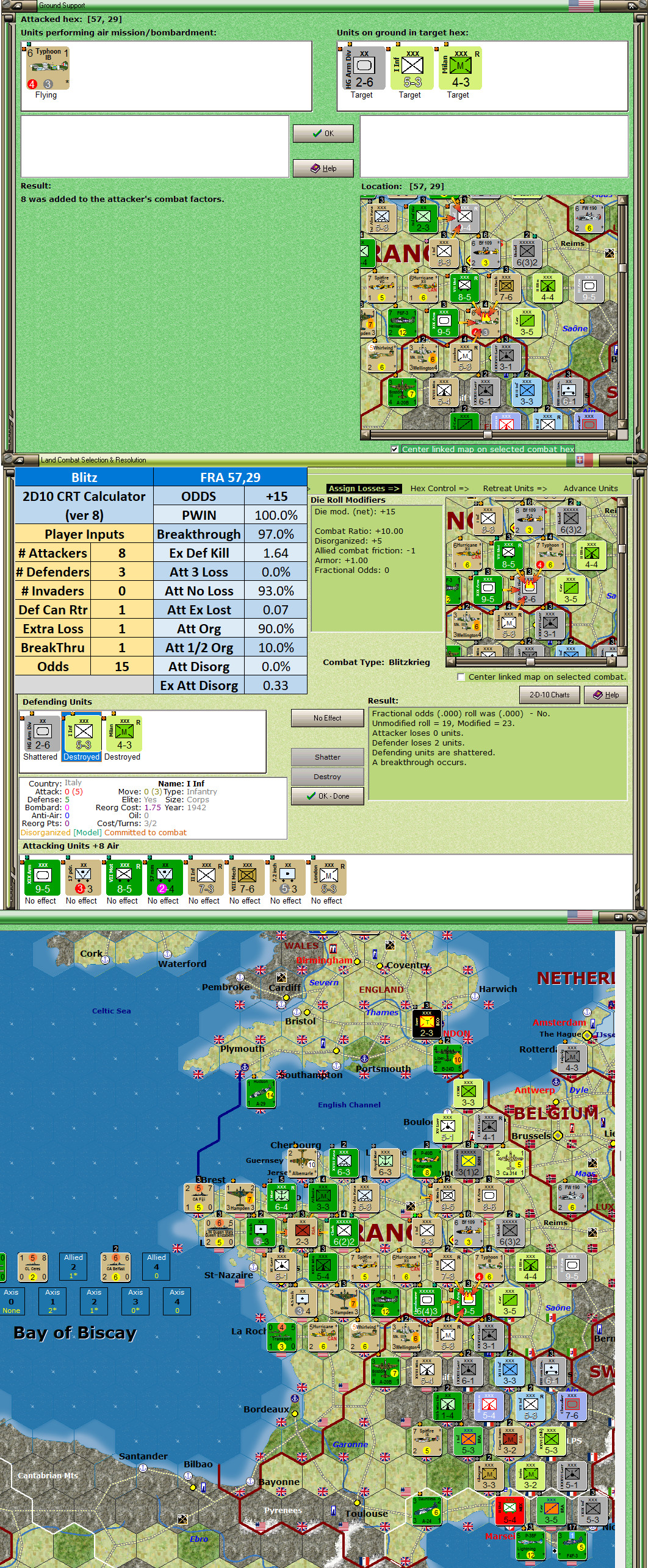The height and width of the screenshot is (1568, 648).
Task: Click CA Belfast ship counter on main map
Action: pyautogui.click(x=115, y=1267)
